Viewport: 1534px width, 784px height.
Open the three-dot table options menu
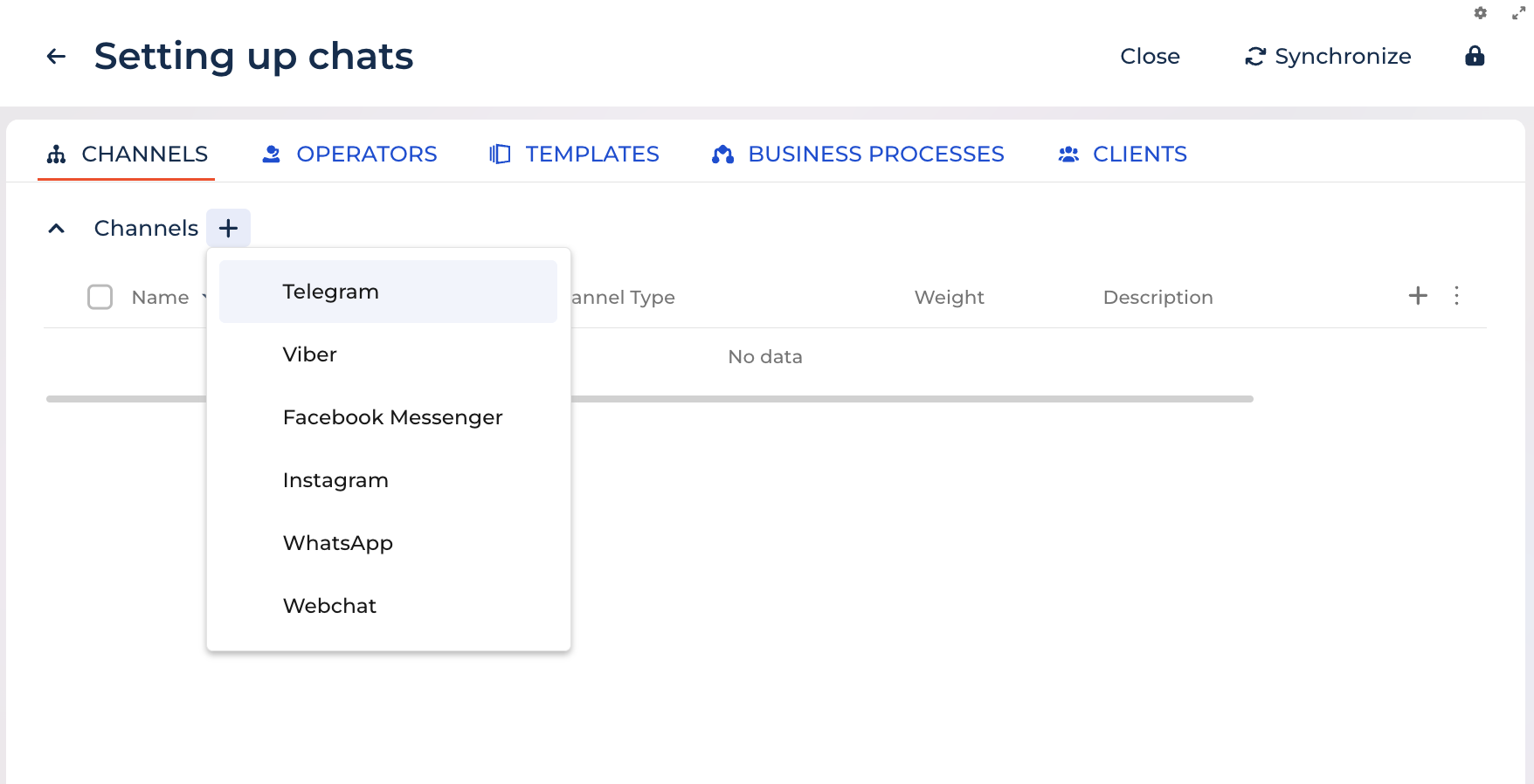[x=1456, y=296]
